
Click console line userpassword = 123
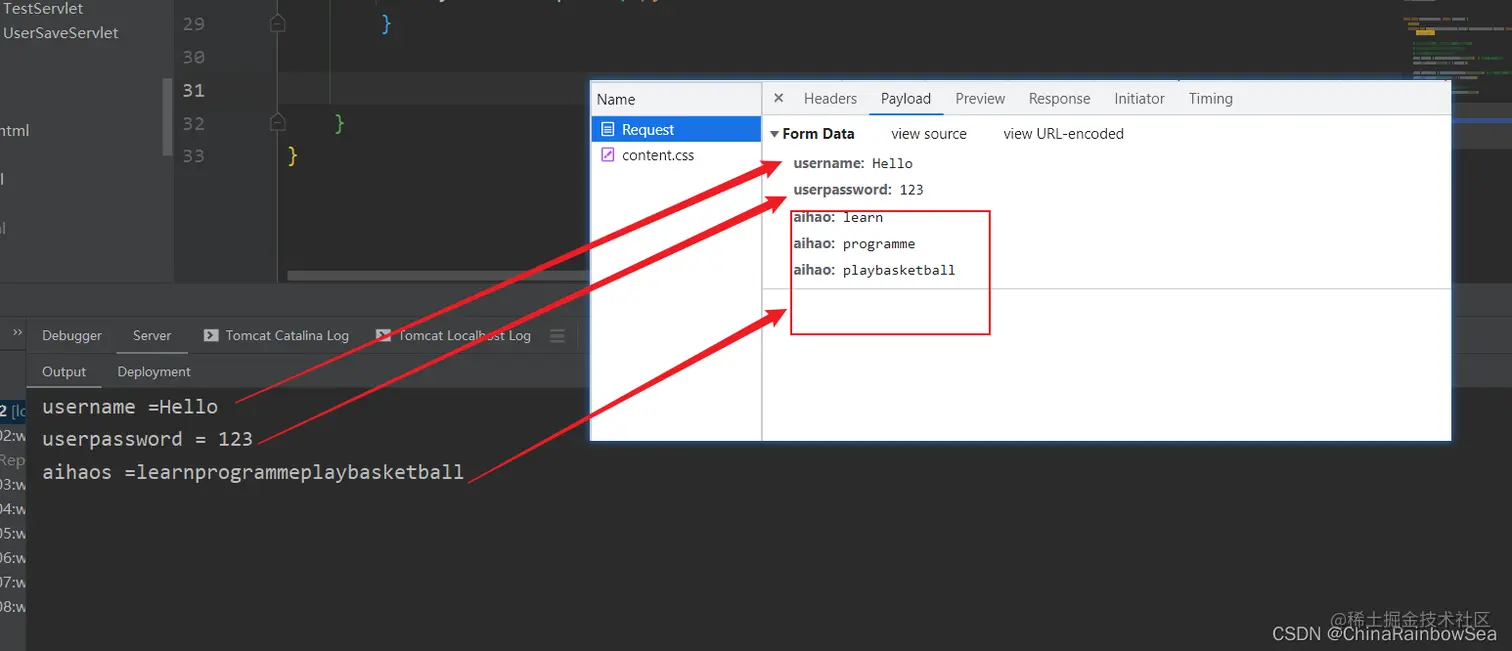pos(147,439)
